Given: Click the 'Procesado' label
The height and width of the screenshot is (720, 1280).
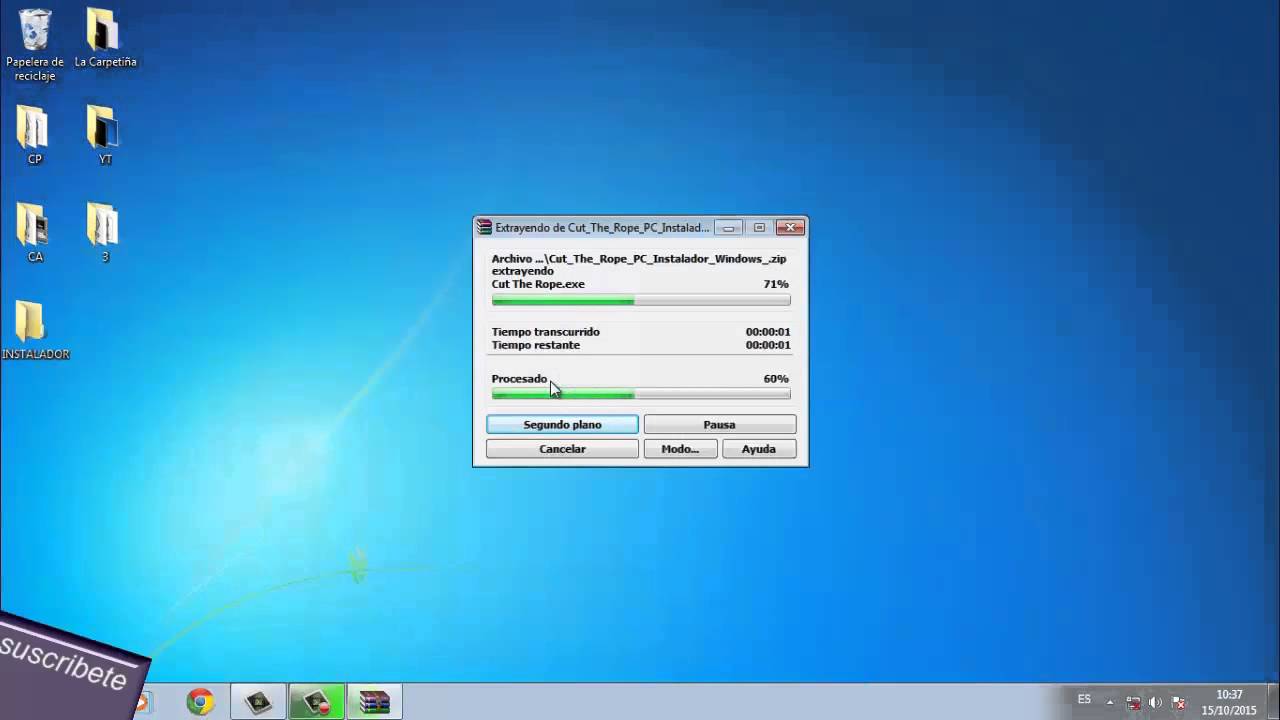Looking at the screenshot, I should tap(519, 379).
